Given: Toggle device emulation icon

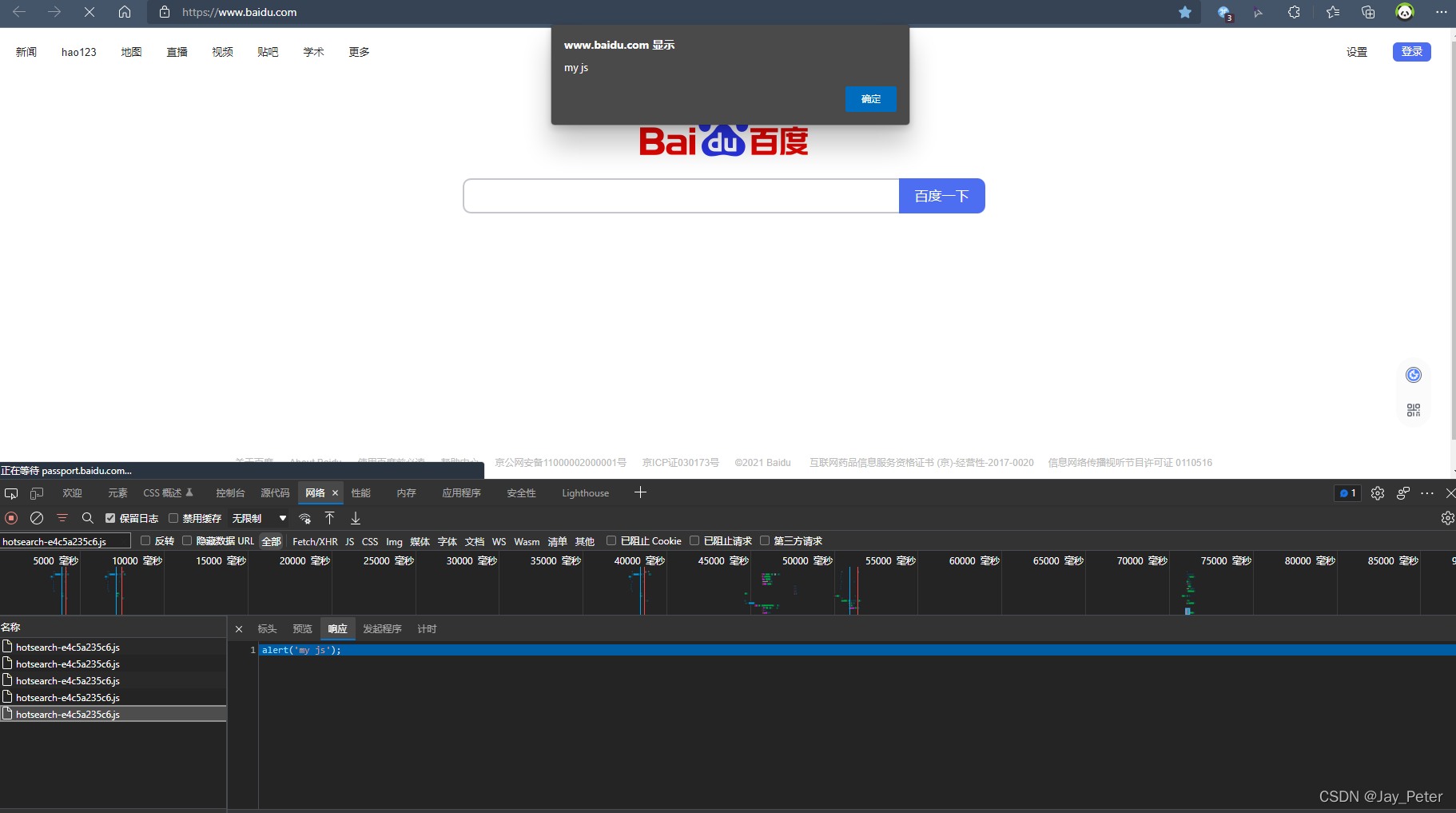Looking at the screenshot, I should click(x=37, y=493).
